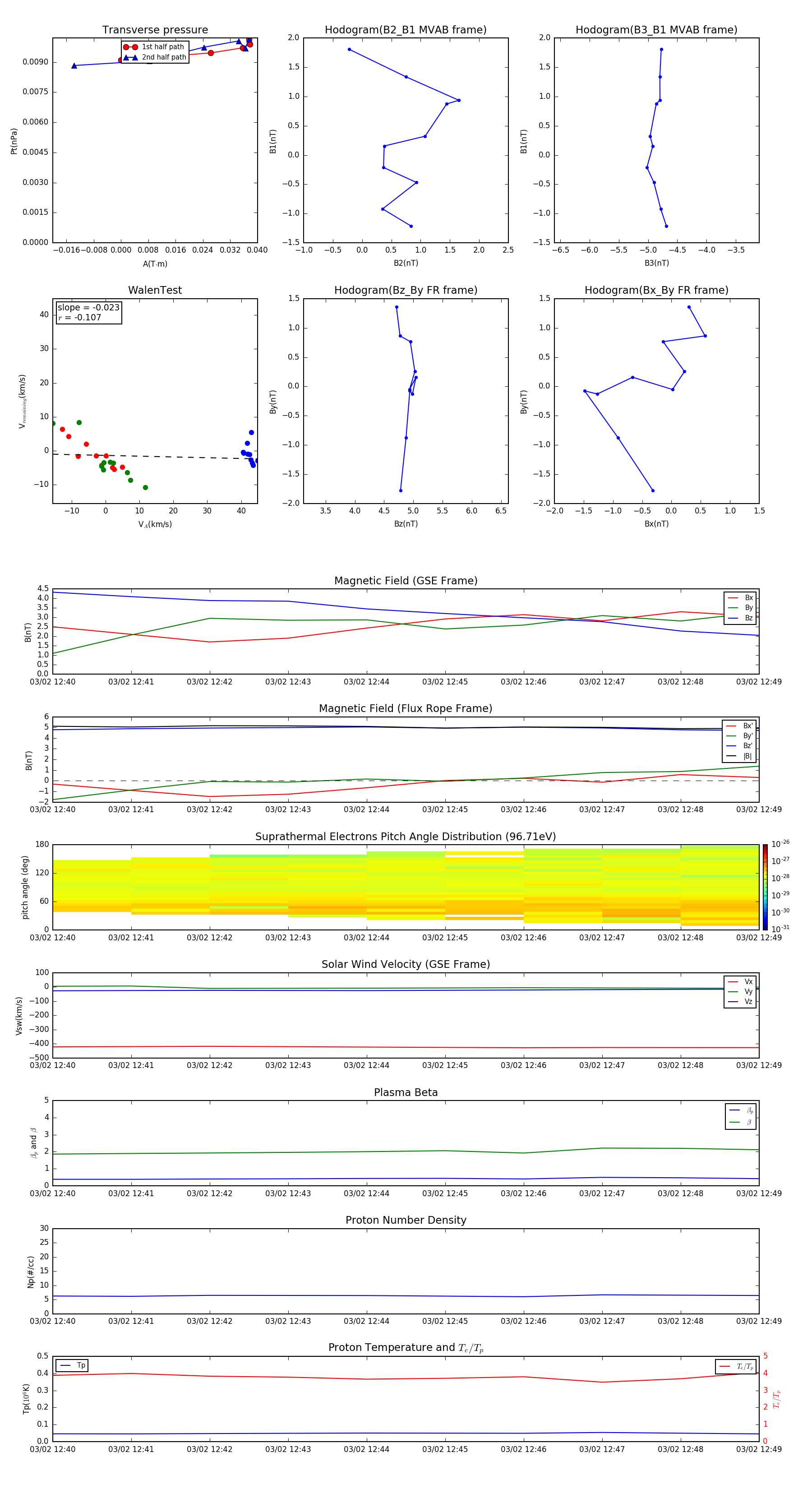The image size is (812, 1489).
Task: Select the 'r = -0.107' annotation
Action: [80, 318]
